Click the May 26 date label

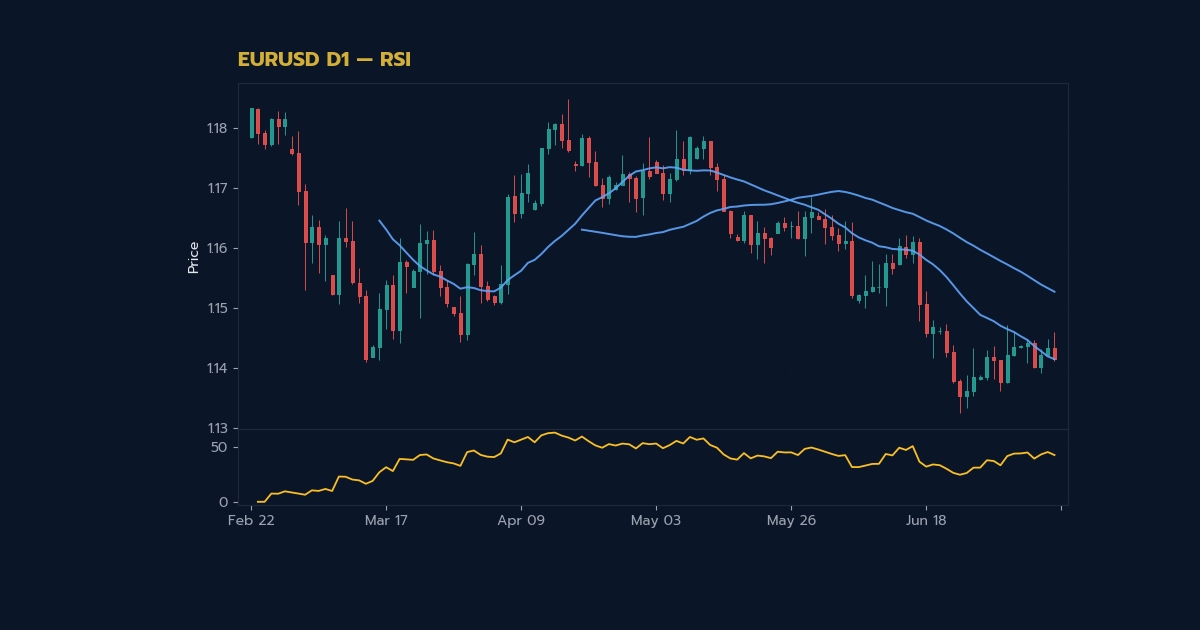pos(793,520)
